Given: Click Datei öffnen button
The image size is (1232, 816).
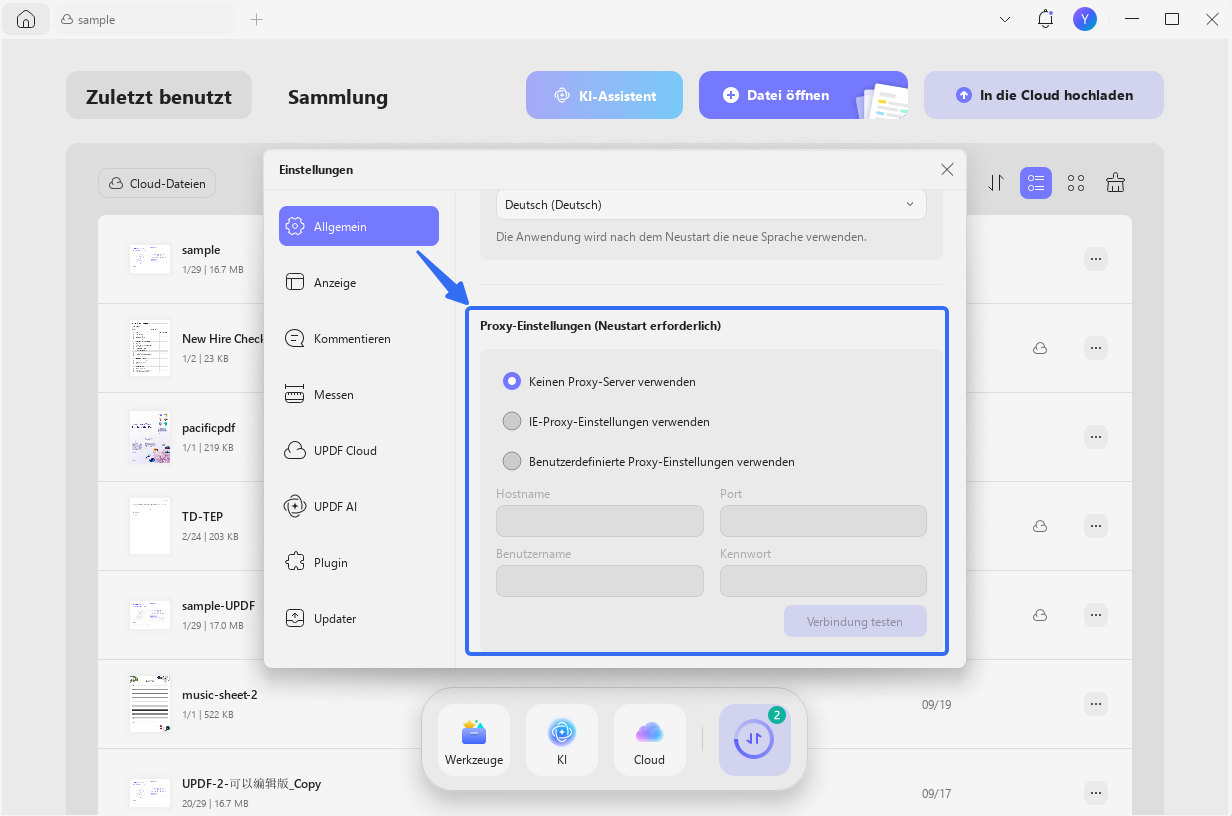Looking at the screenshot, I should [x=803, y=95].
